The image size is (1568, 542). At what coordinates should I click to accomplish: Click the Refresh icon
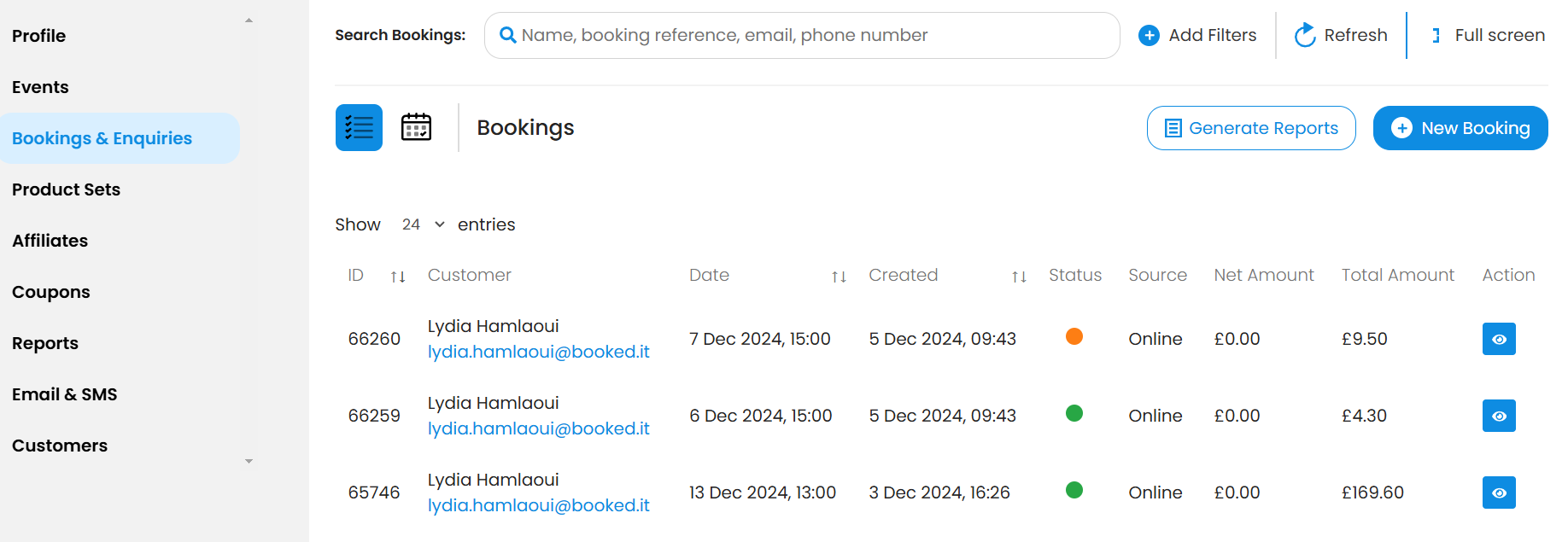pos(1304,35)
